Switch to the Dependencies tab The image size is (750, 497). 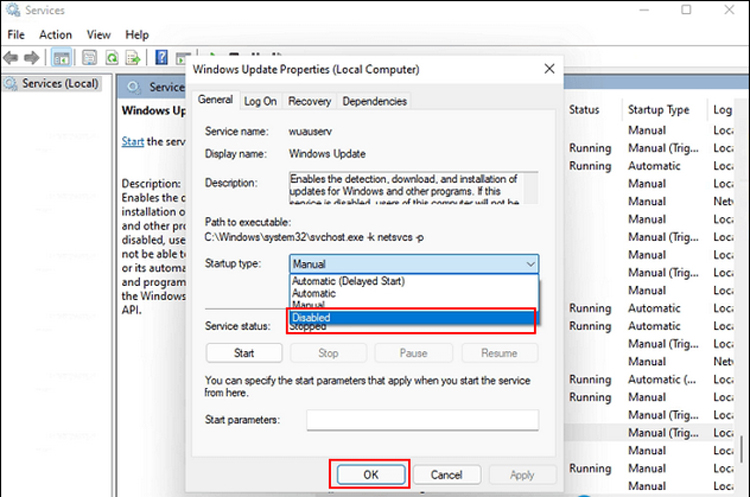(375, 101)
